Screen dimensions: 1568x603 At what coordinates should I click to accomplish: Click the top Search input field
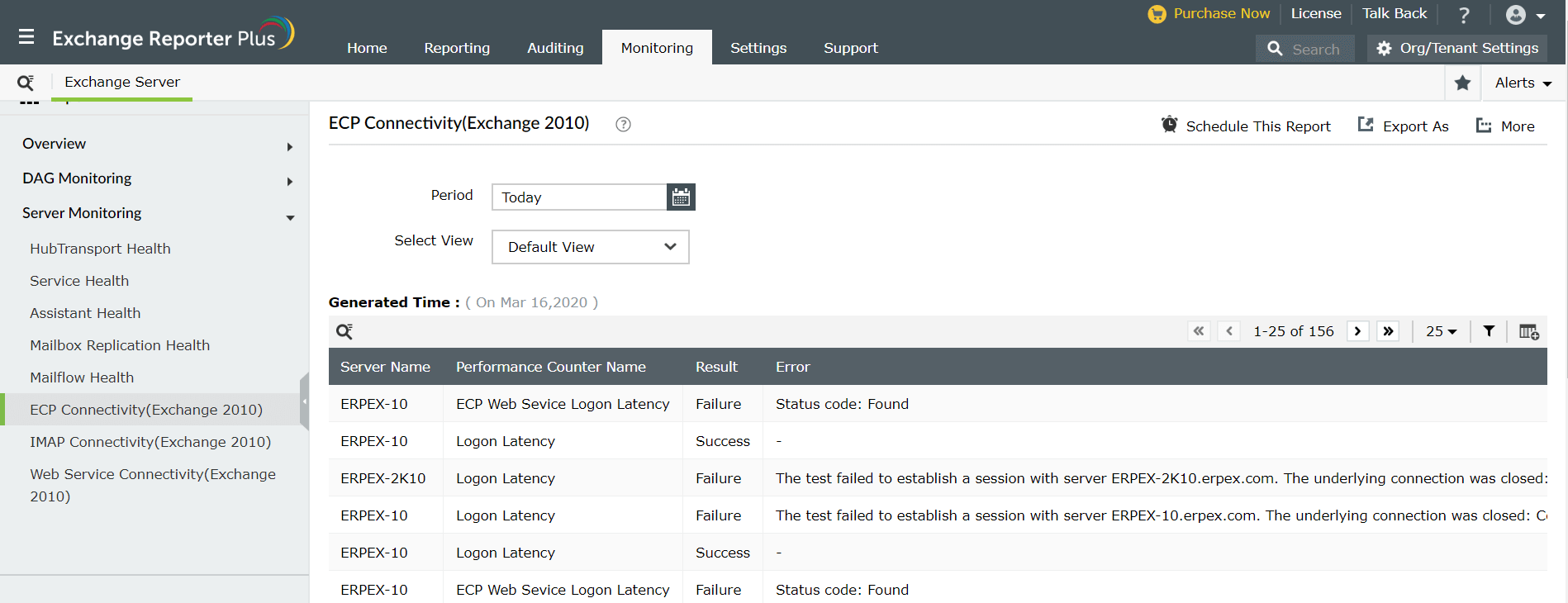[x=1315, y=49]
